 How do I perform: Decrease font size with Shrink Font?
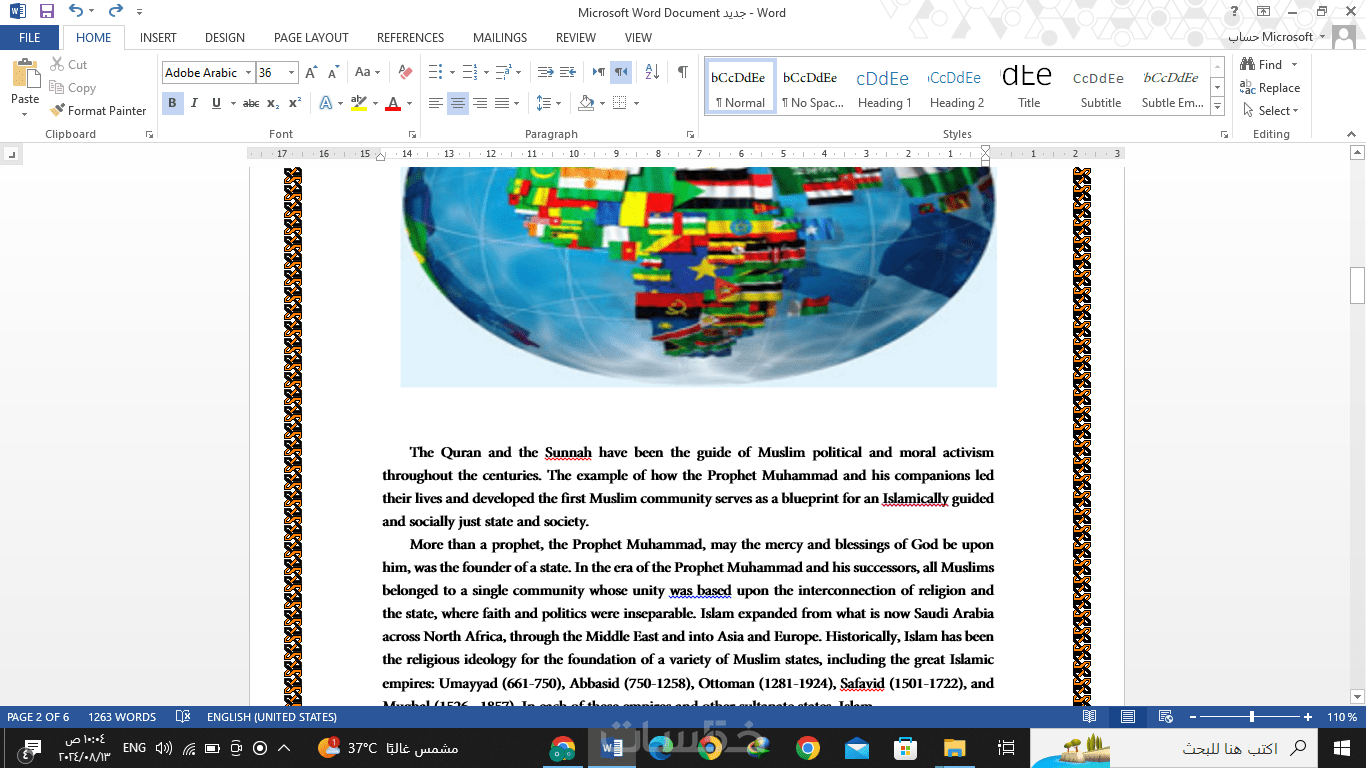(332, 73)
